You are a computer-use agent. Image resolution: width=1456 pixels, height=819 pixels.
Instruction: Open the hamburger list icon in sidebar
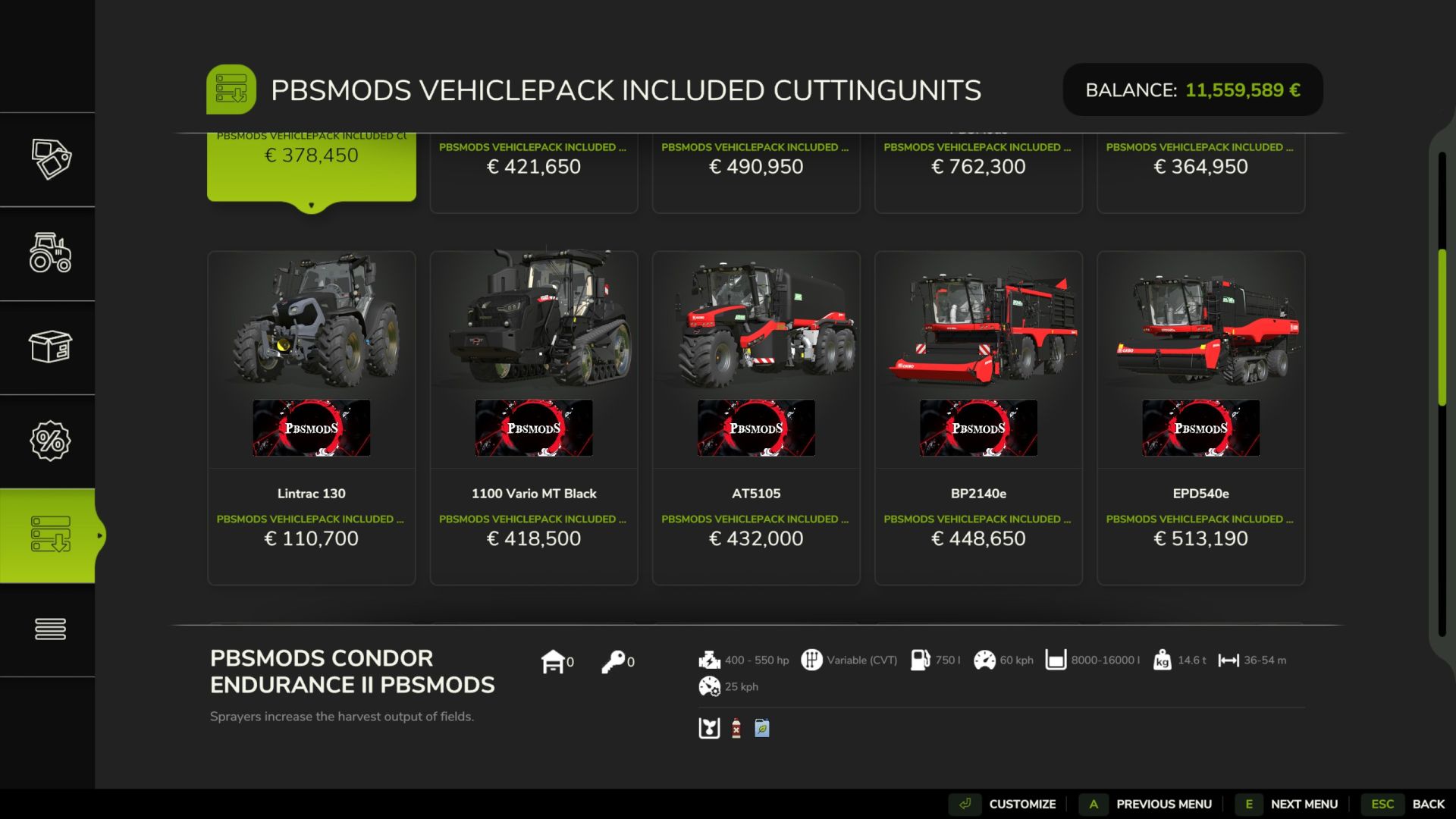point(51,629)
